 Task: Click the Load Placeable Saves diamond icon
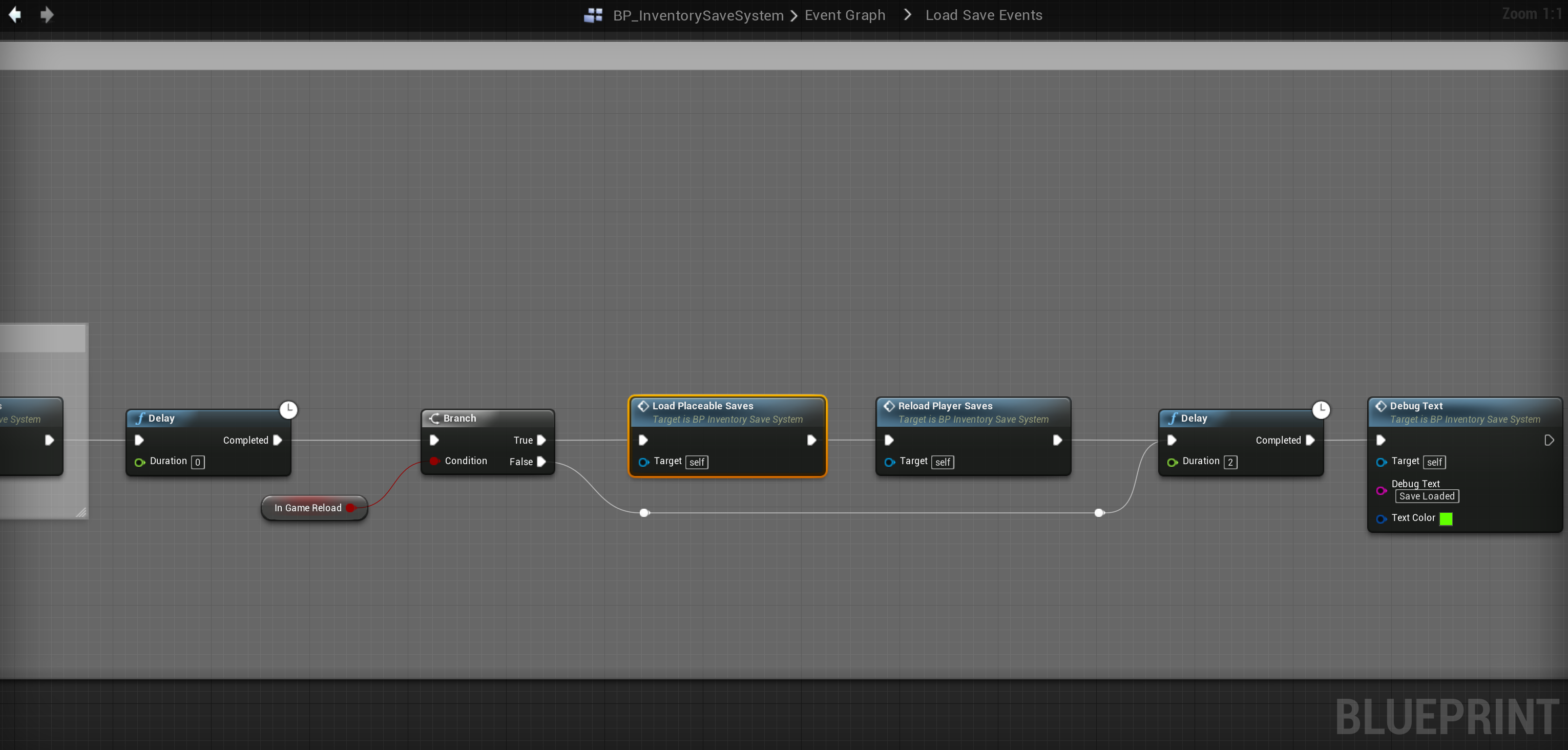pos(643,406)
